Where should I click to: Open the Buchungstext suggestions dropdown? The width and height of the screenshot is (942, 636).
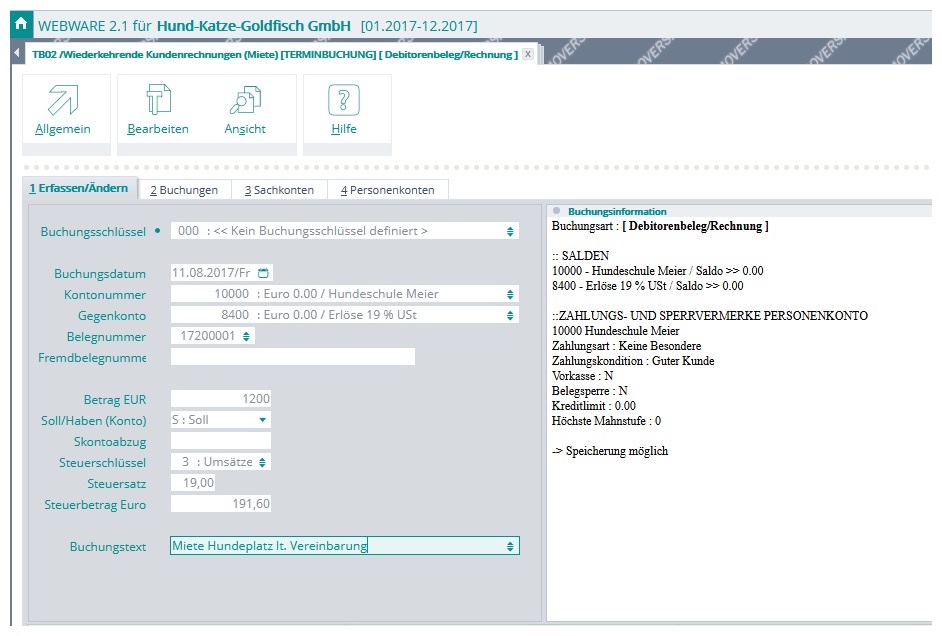[x=511, y=546]
